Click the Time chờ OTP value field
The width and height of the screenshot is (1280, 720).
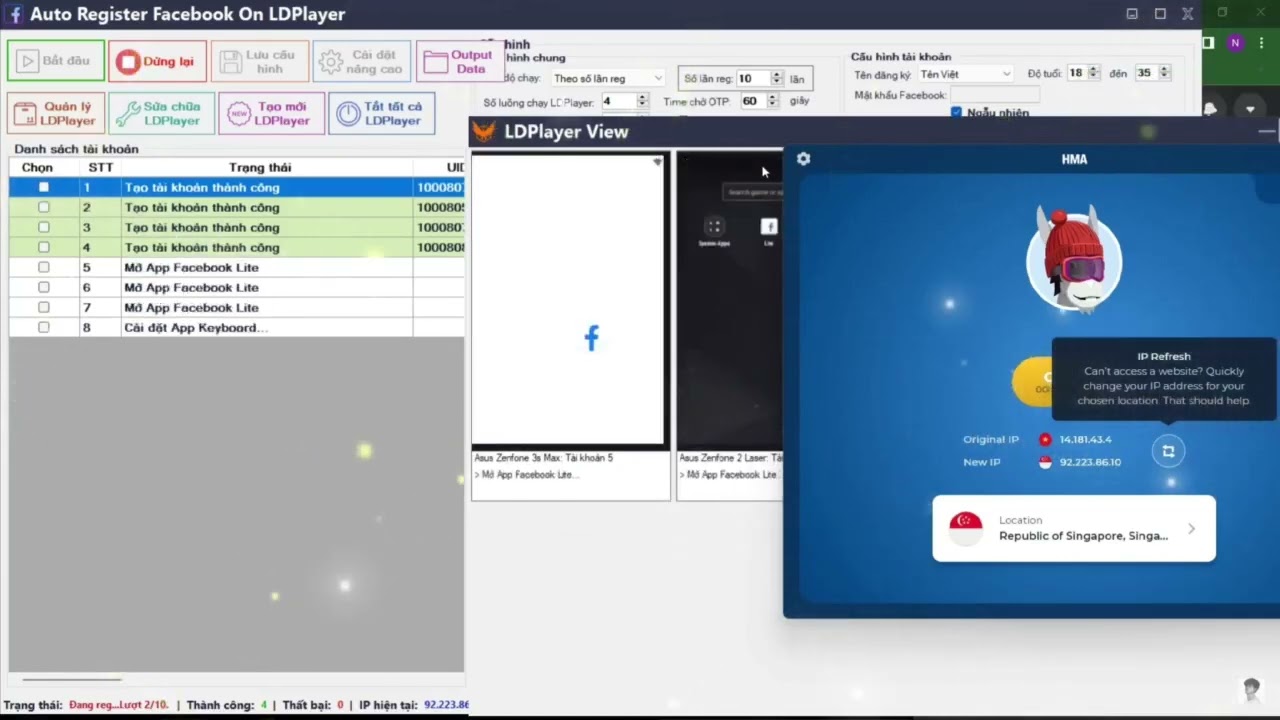[x=753, y=101]
